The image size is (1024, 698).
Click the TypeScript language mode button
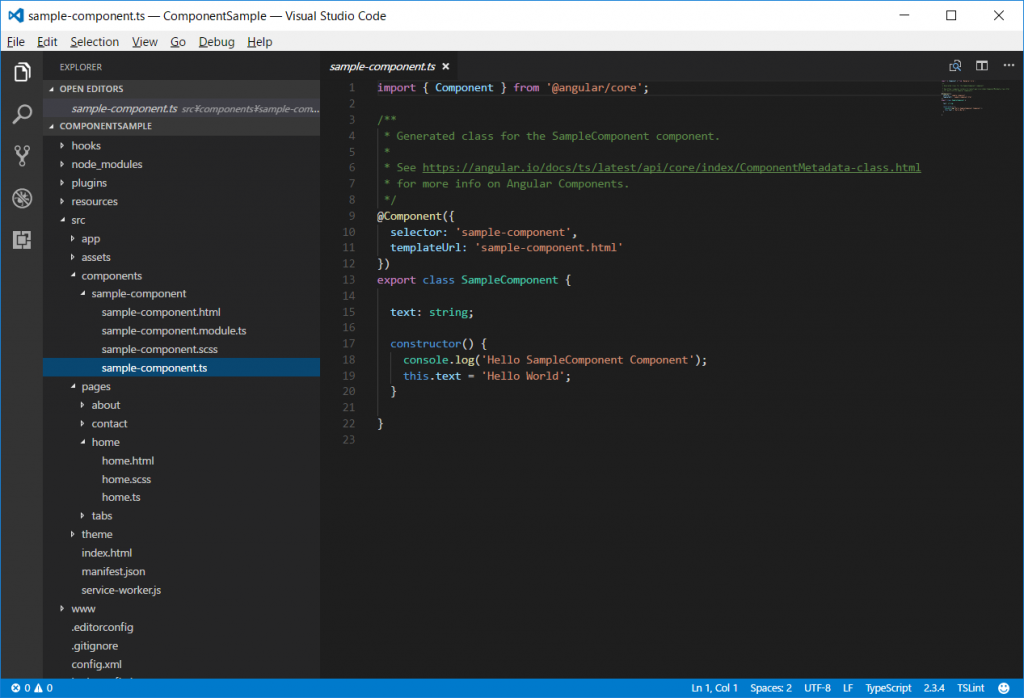tap(888, 688)
